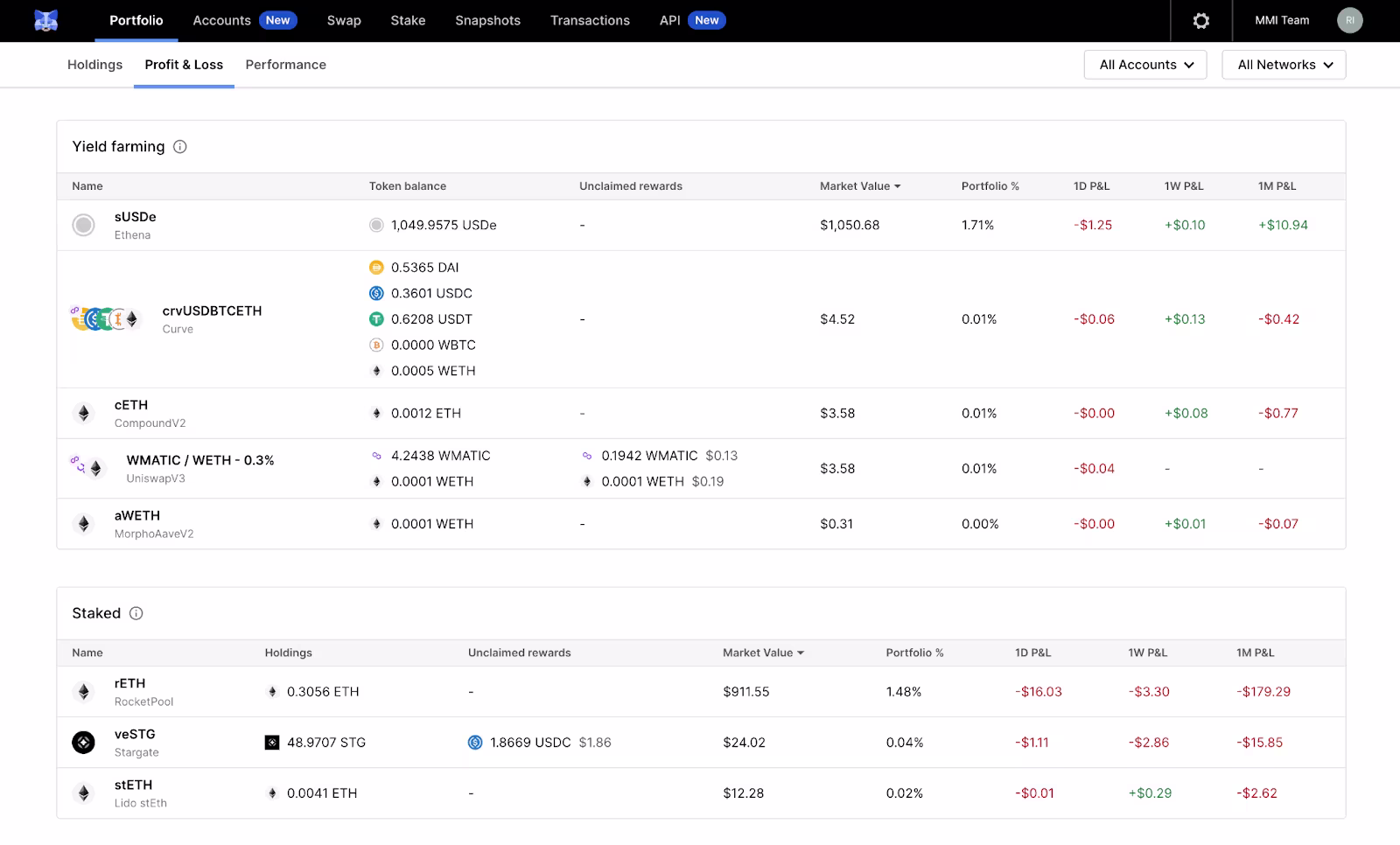Open settings via the gear icon

[1201, 21]
